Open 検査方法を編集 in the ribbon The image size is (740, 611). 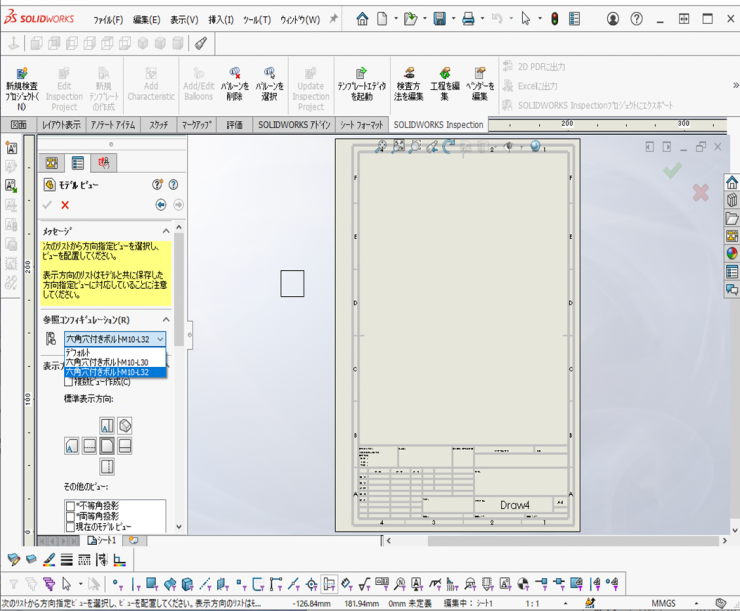408,74
